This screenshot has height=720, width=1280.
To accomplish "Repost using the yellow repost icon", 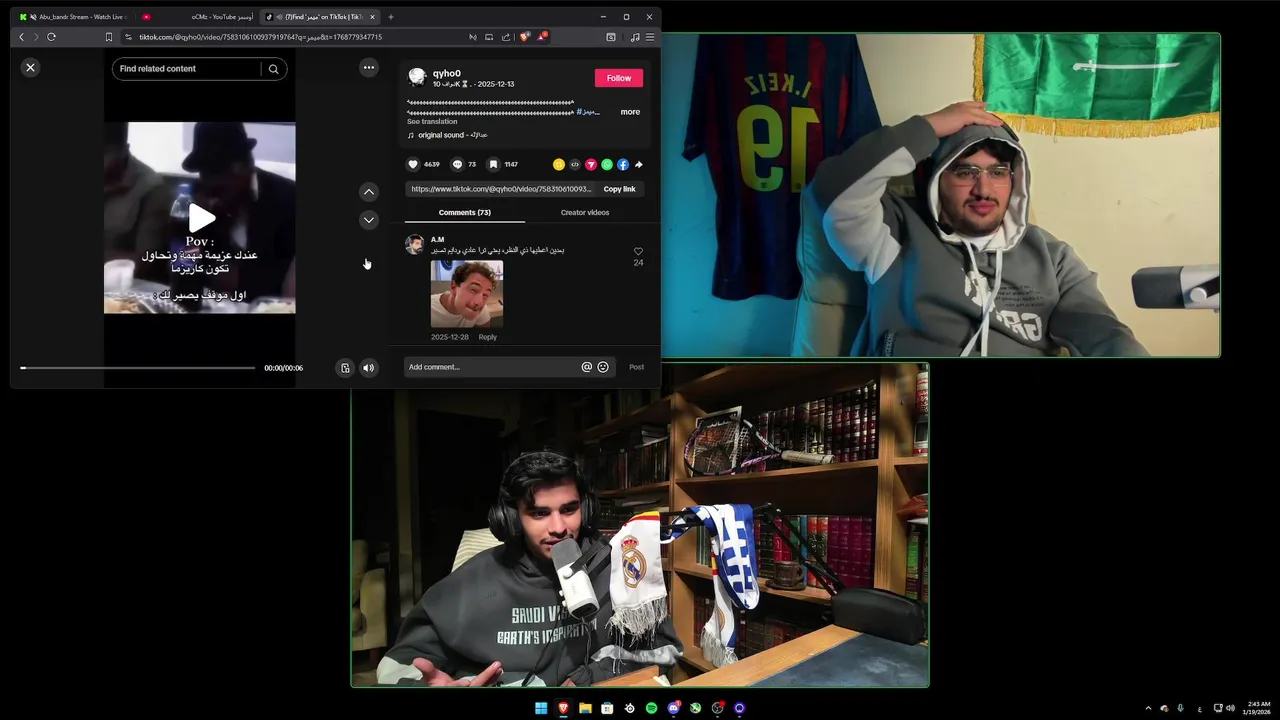I will tap(559, 164).
